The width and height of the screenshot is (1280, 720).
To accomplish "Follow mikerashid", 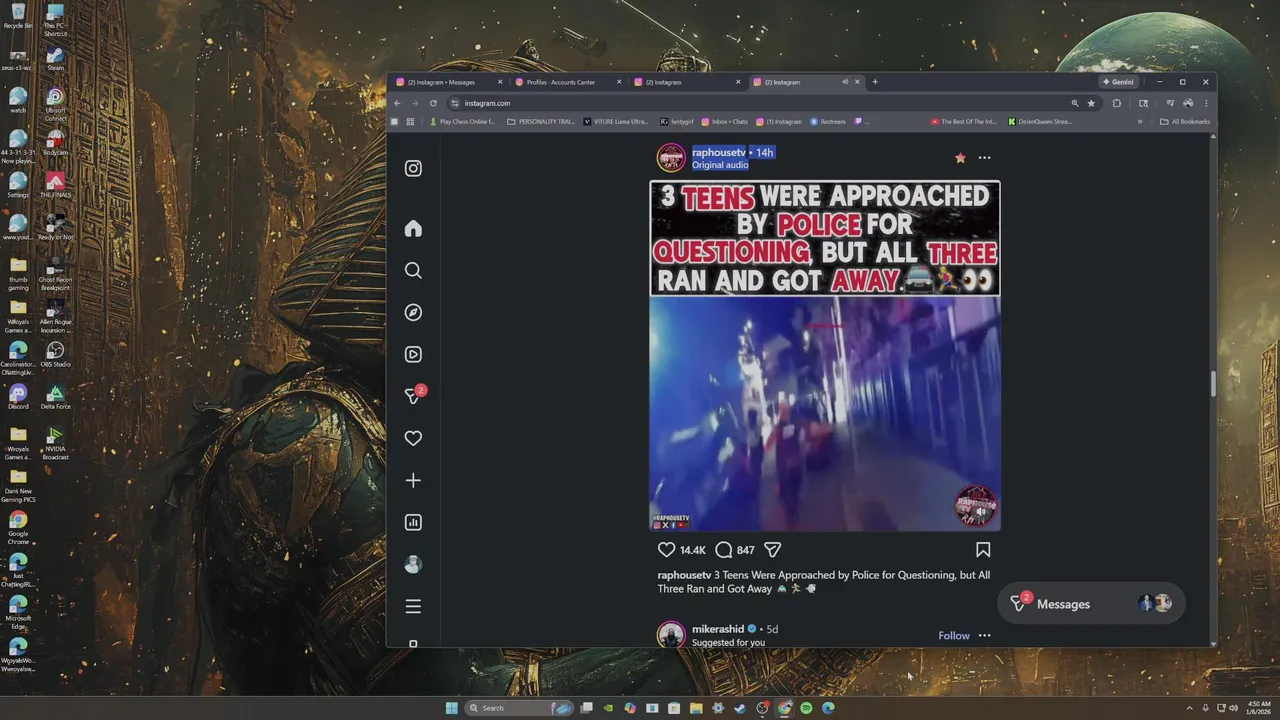I will [954, 636].
